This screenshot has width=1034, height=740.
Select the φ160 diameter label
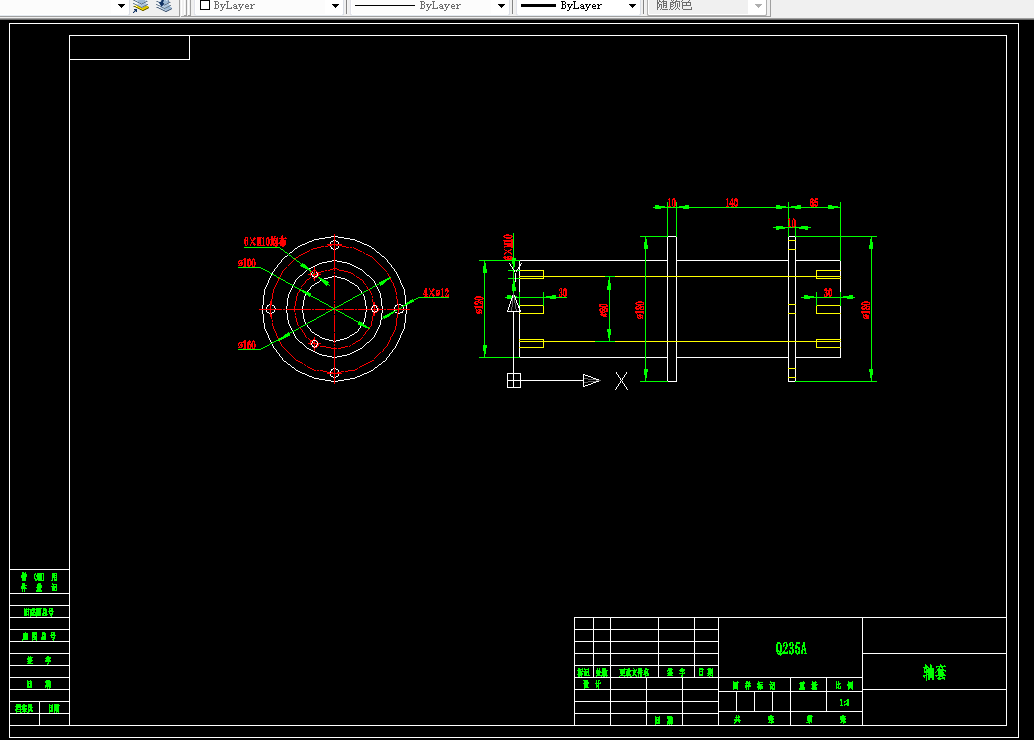[247, 345]
